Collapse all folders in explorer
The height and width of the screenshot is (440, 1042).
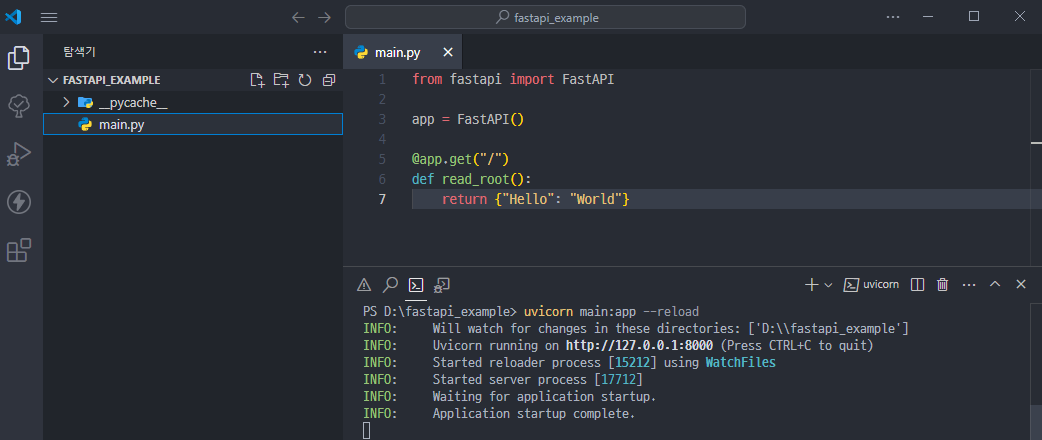point(328,80)
